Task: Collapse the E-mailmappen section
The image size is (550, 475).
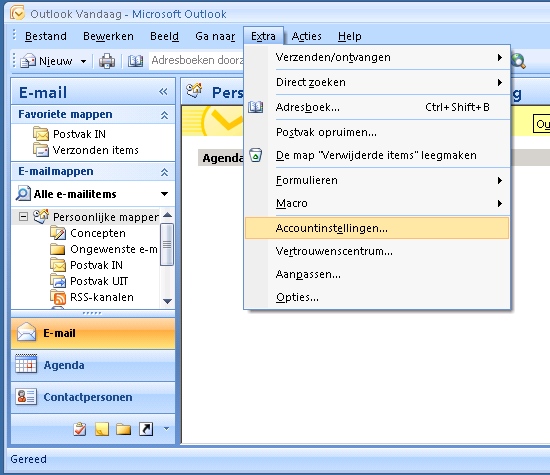Action: coord(164,172)
